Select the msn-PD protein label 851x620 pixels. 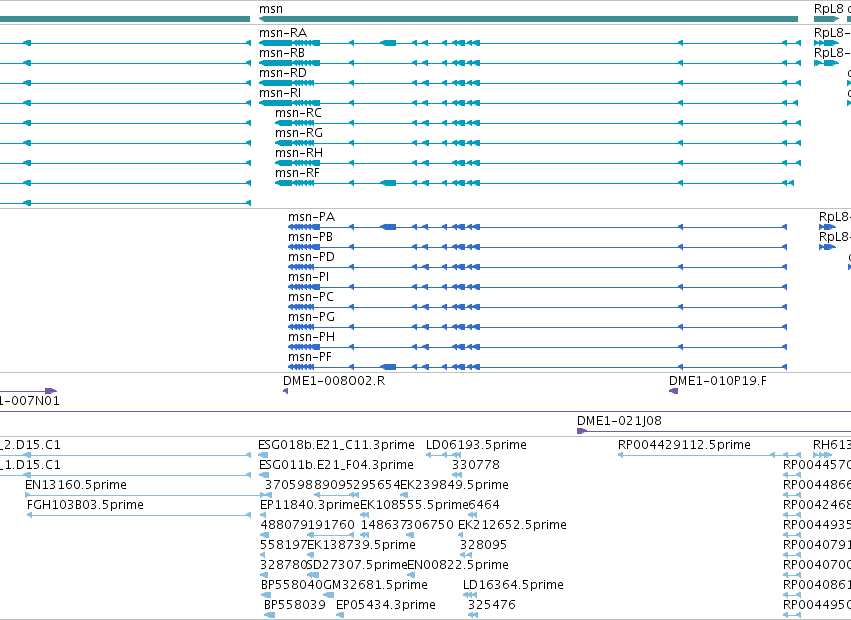(312, 257)
